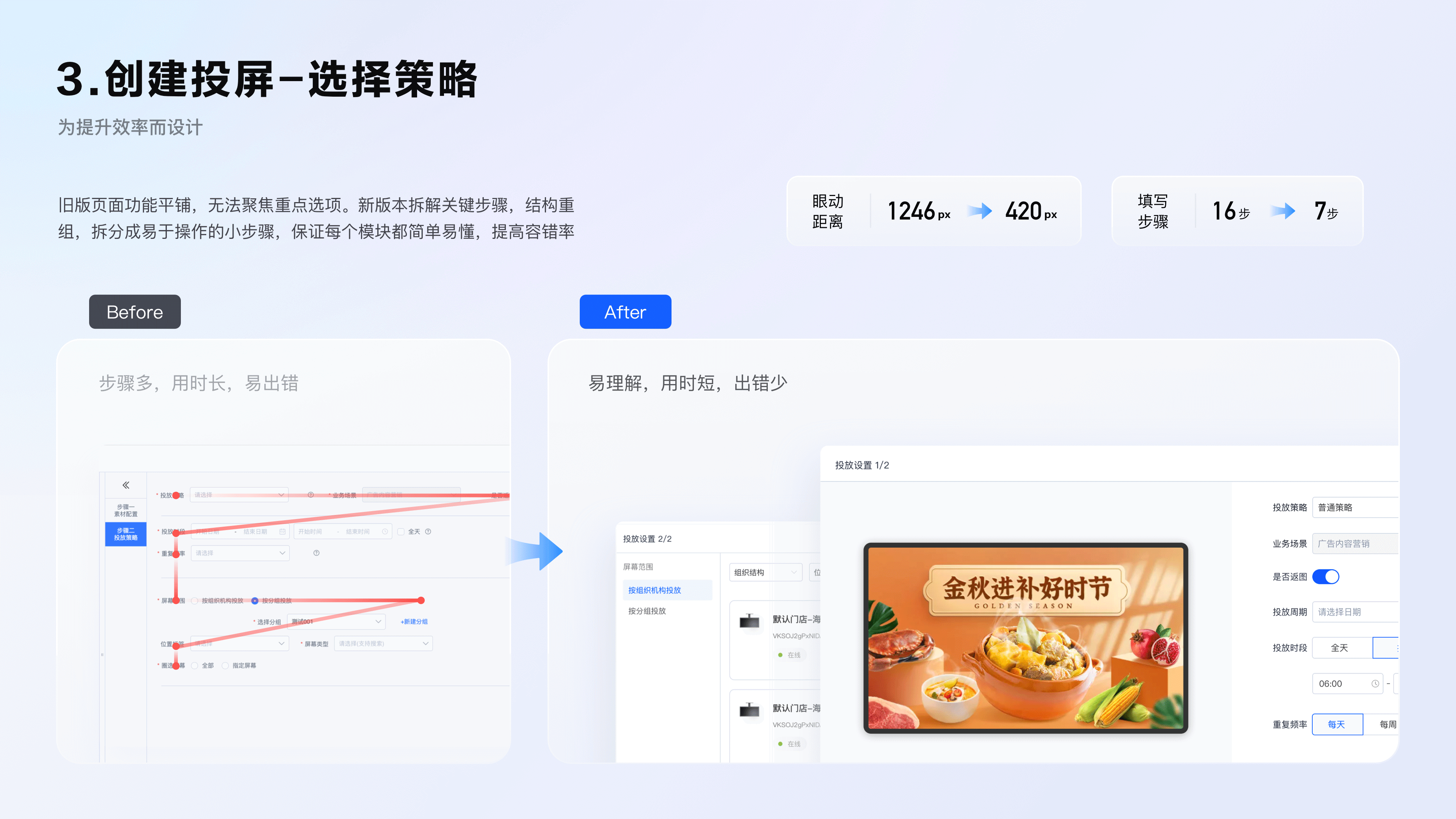Viewport: 1456px width, 819px height.
Task: Click clock icon in the 06:00 time field
Action: pyautogui.click(x=1374, y=683)
